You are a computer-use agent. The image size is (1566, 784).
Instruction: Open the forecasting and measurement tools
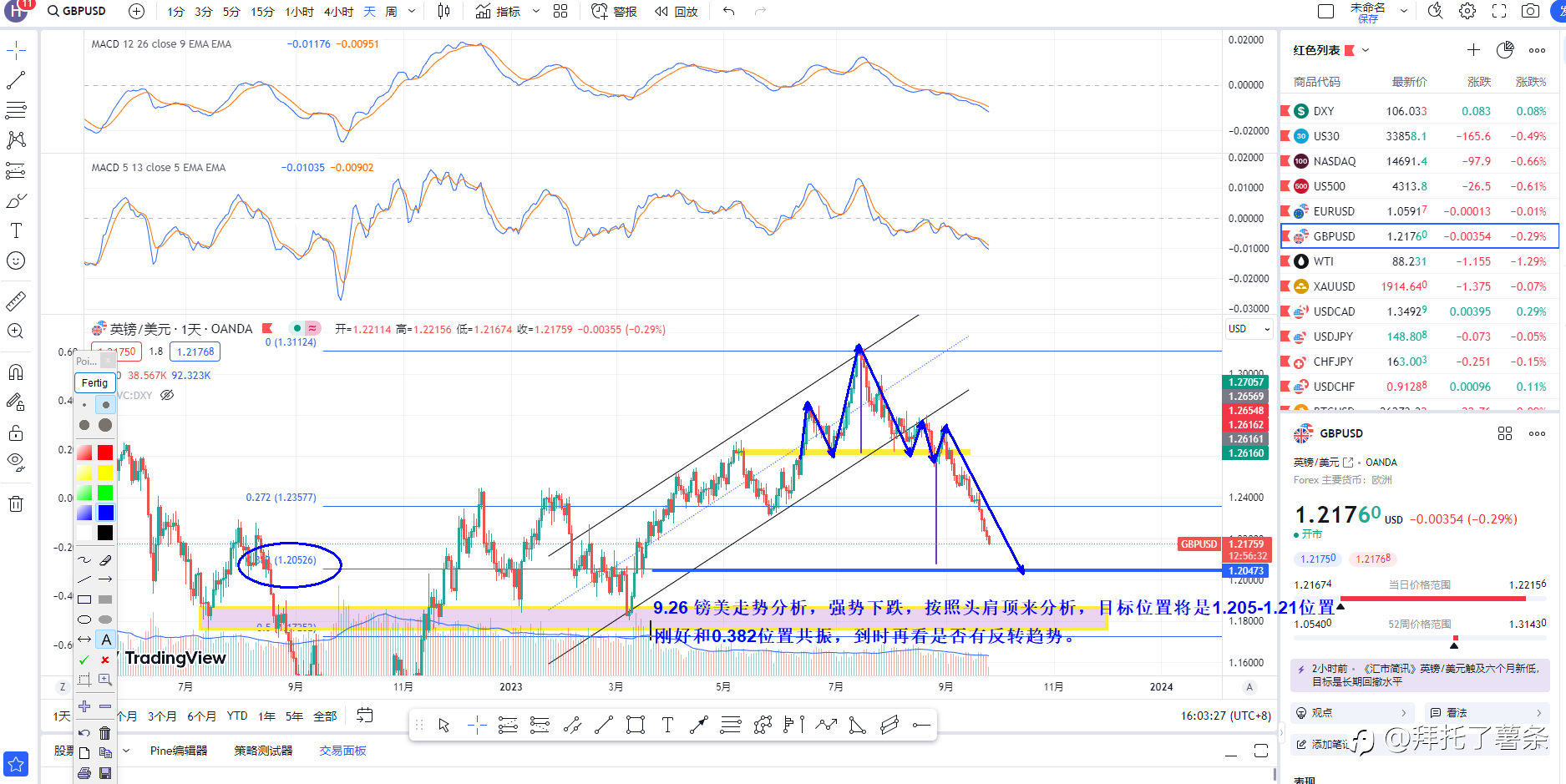click(16, 171)
